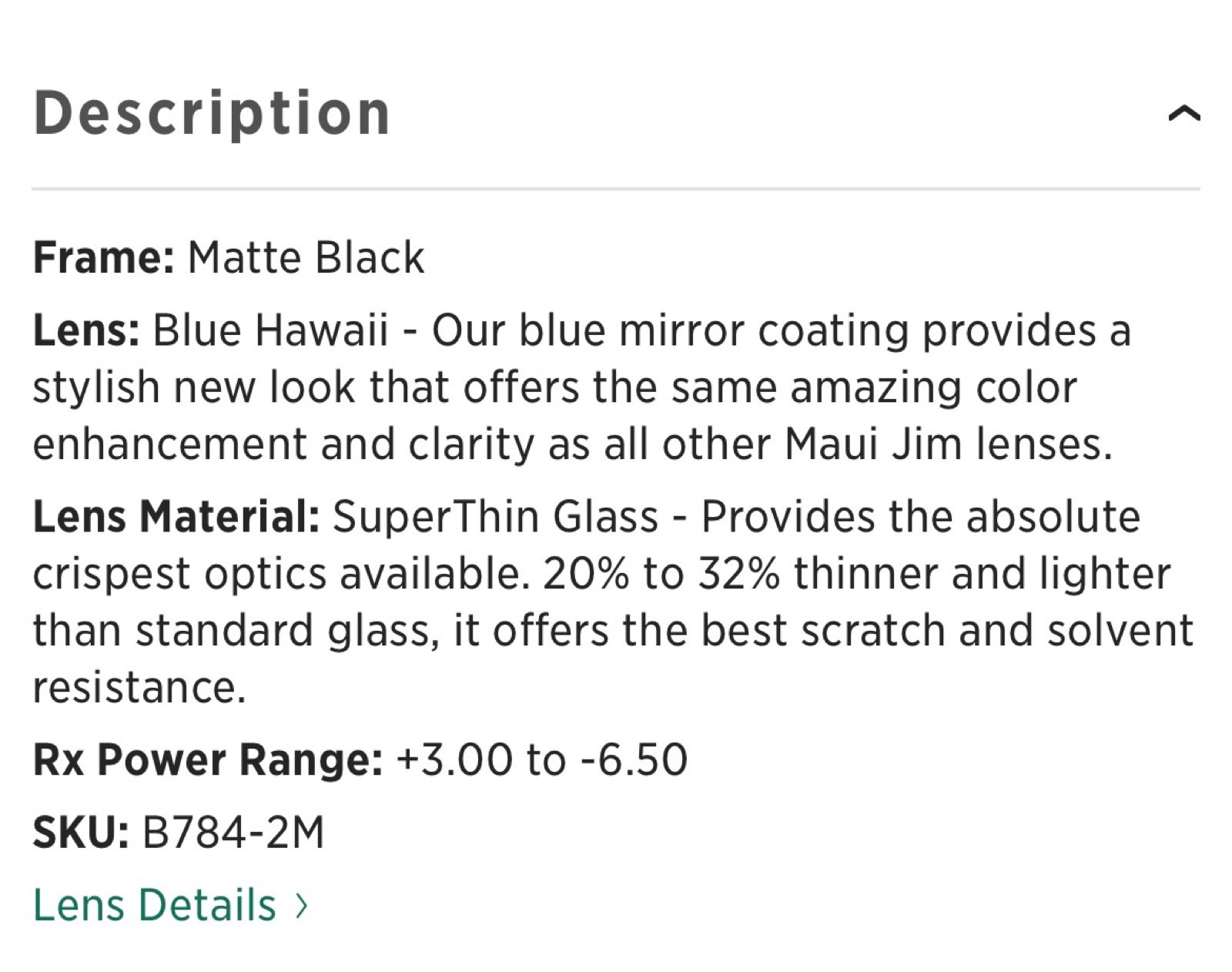Select the Lens Material: label
The width and height of the screenshot is (1232, 972).
pyautogui.click(x=176, y=516)
